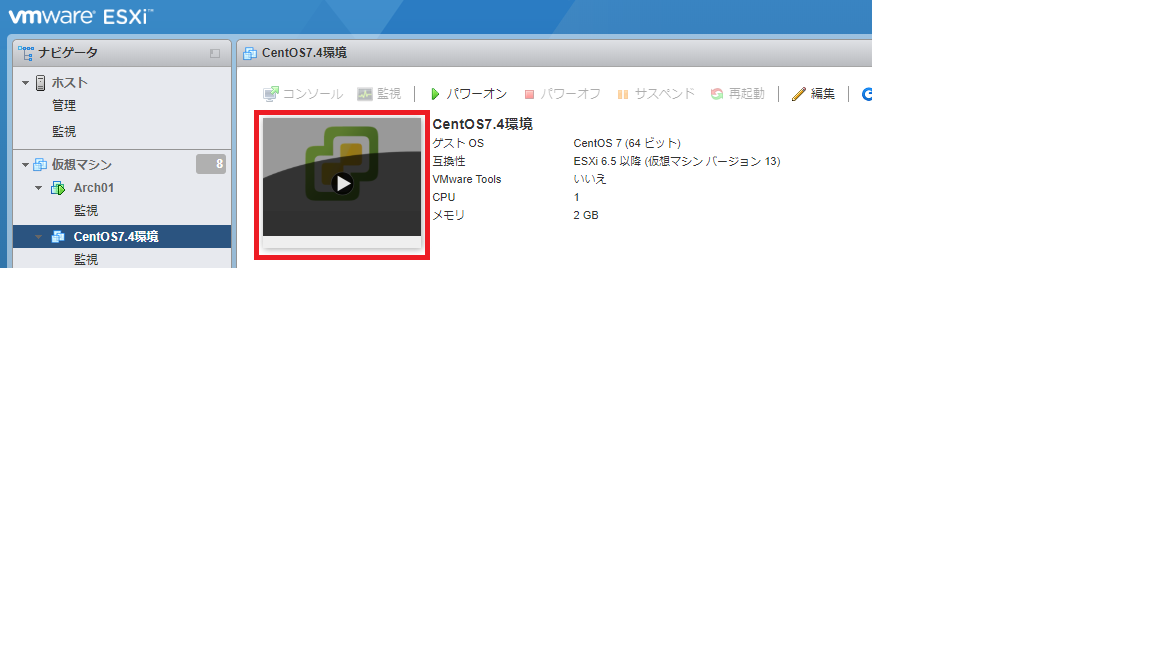Click the VMware Tools label
This screenshot has width=1152, height=648.
pyautogui.click(x=467, y=179)
